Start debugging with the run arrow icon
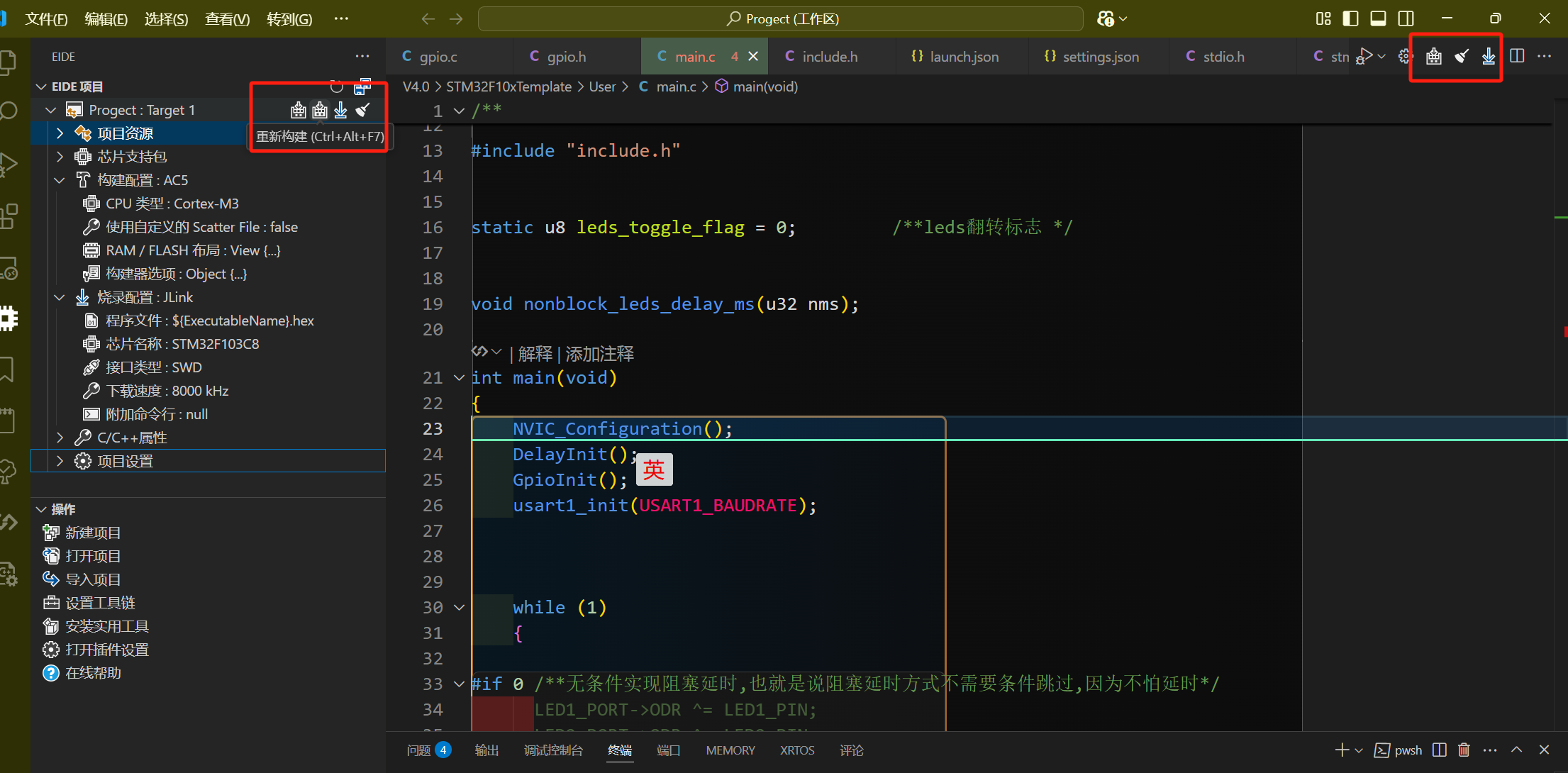This screenshot has width=1568, height=773. [1365, 55]
